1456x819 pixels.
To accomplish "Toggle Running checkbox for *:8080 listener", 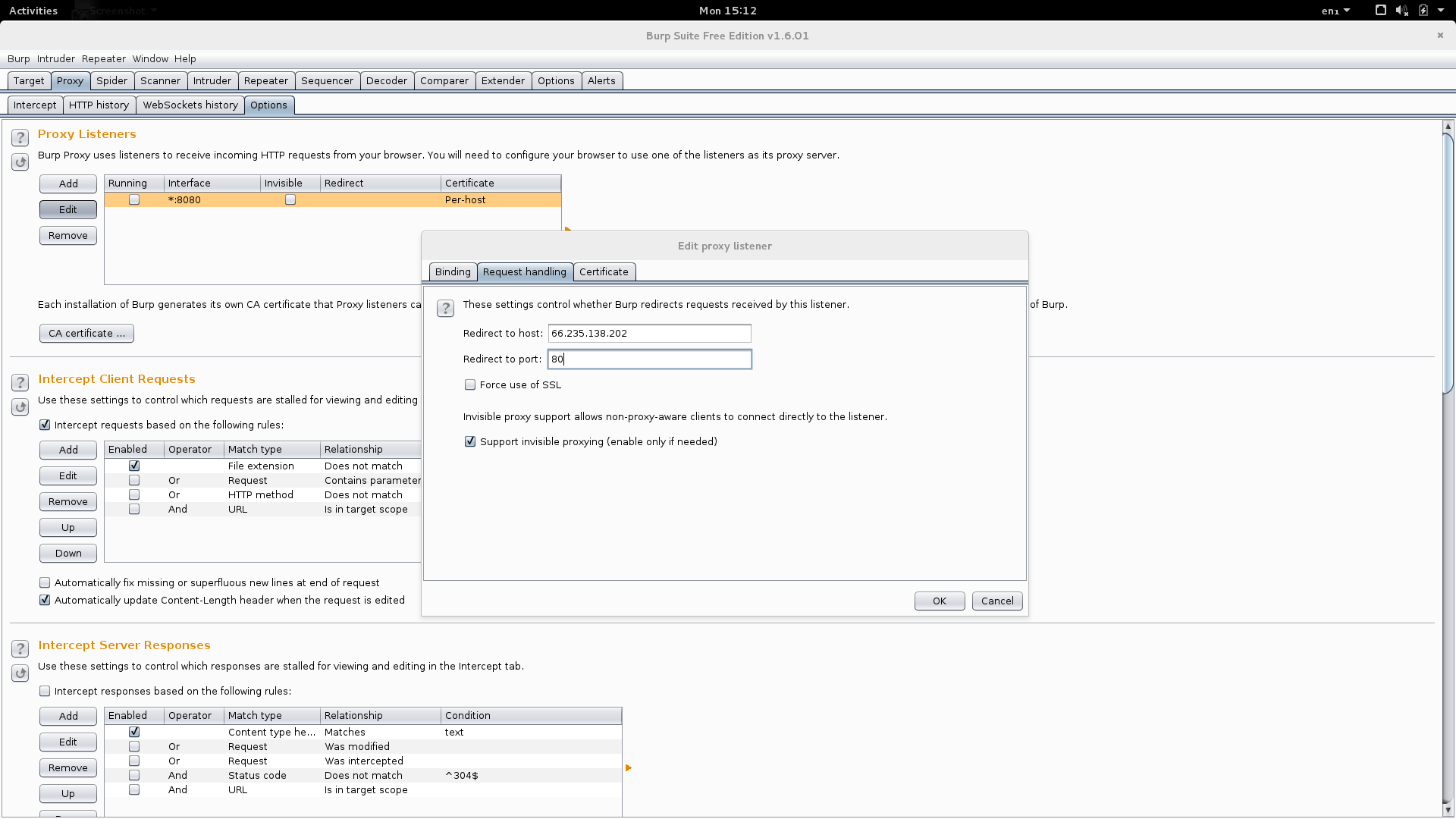I will (x=134, y=200).
